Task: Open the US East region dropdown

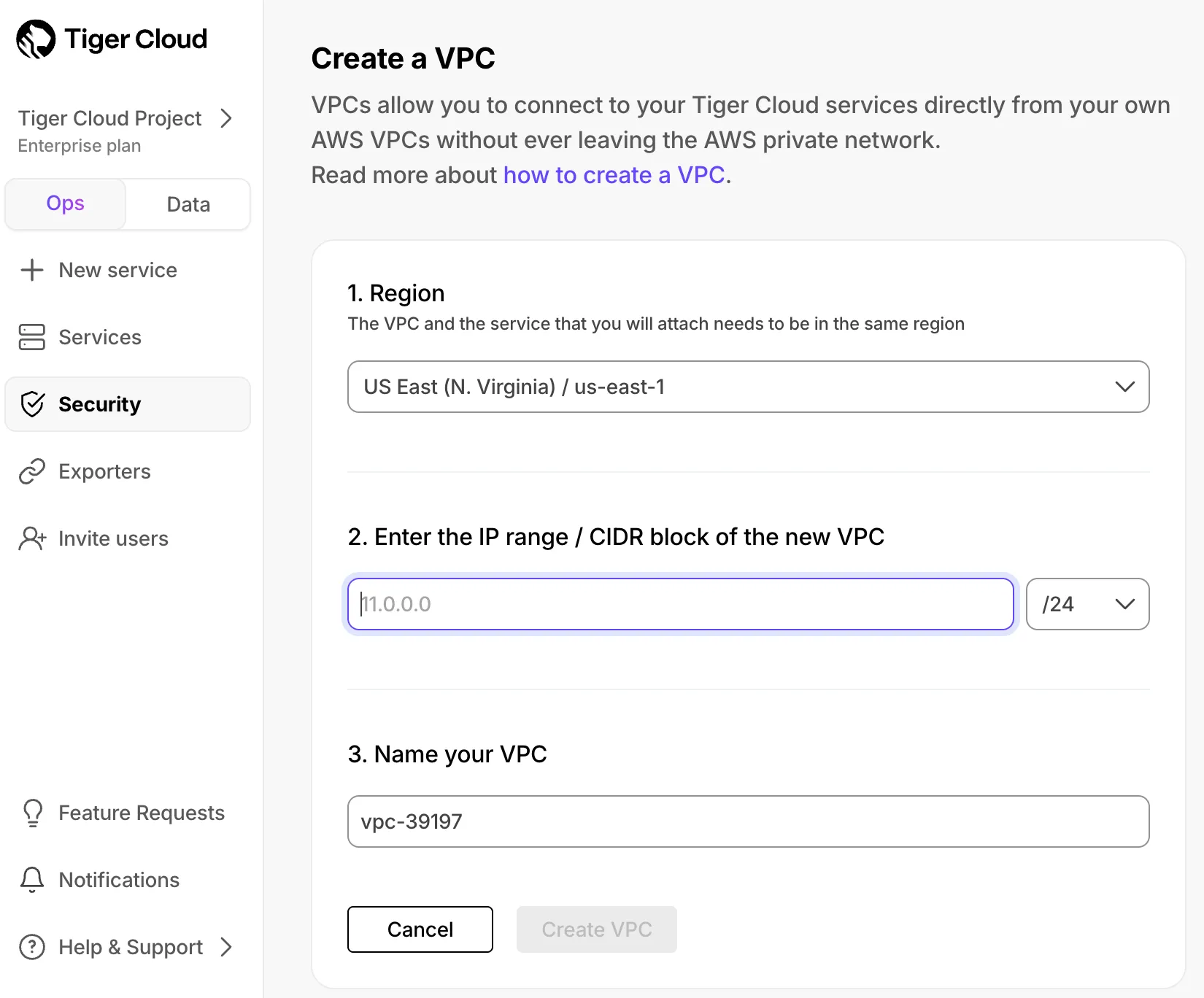Action: coord(749,387)
